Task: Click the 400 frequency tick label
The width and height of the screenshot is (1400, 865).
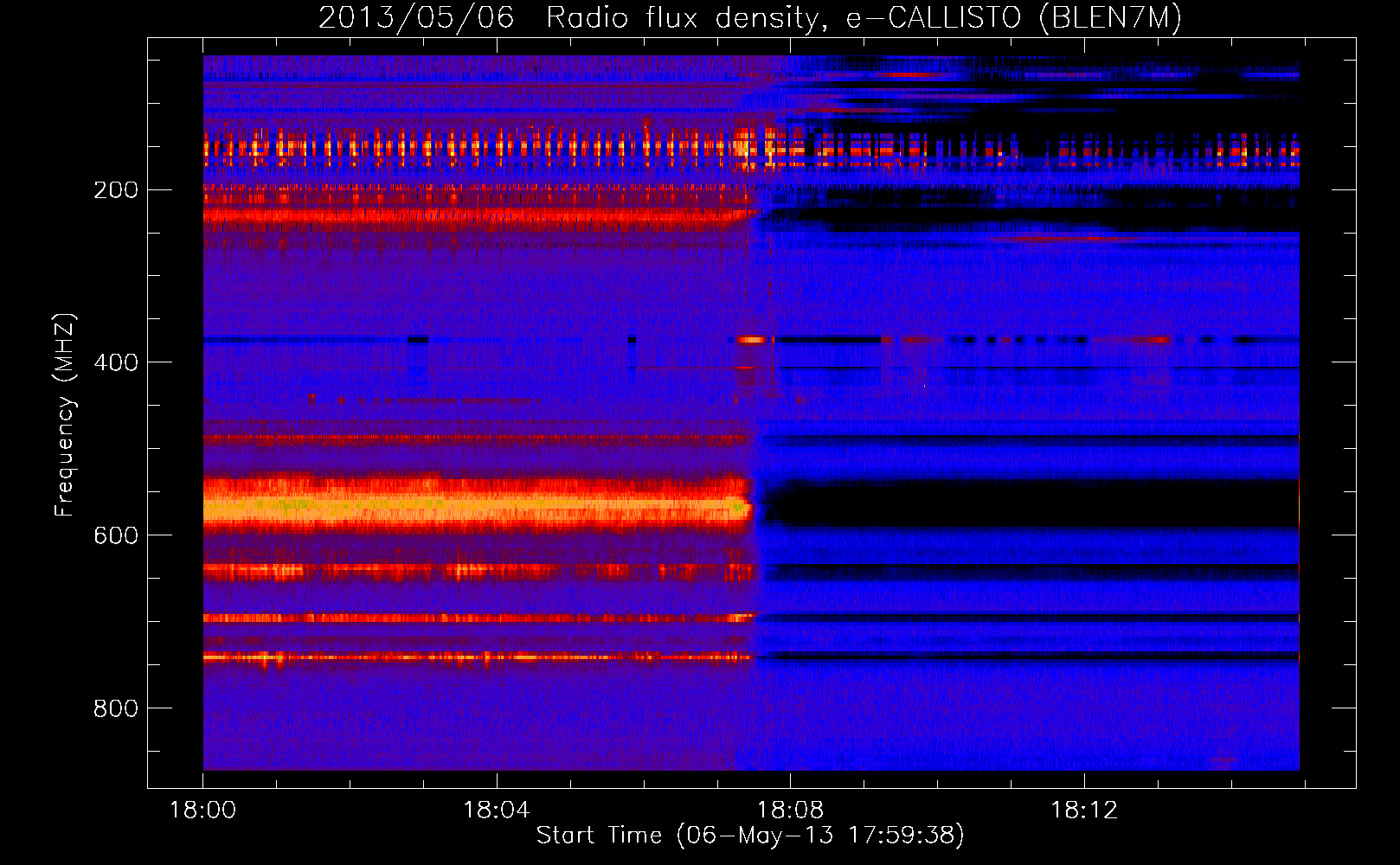Action: pos(116,362)
